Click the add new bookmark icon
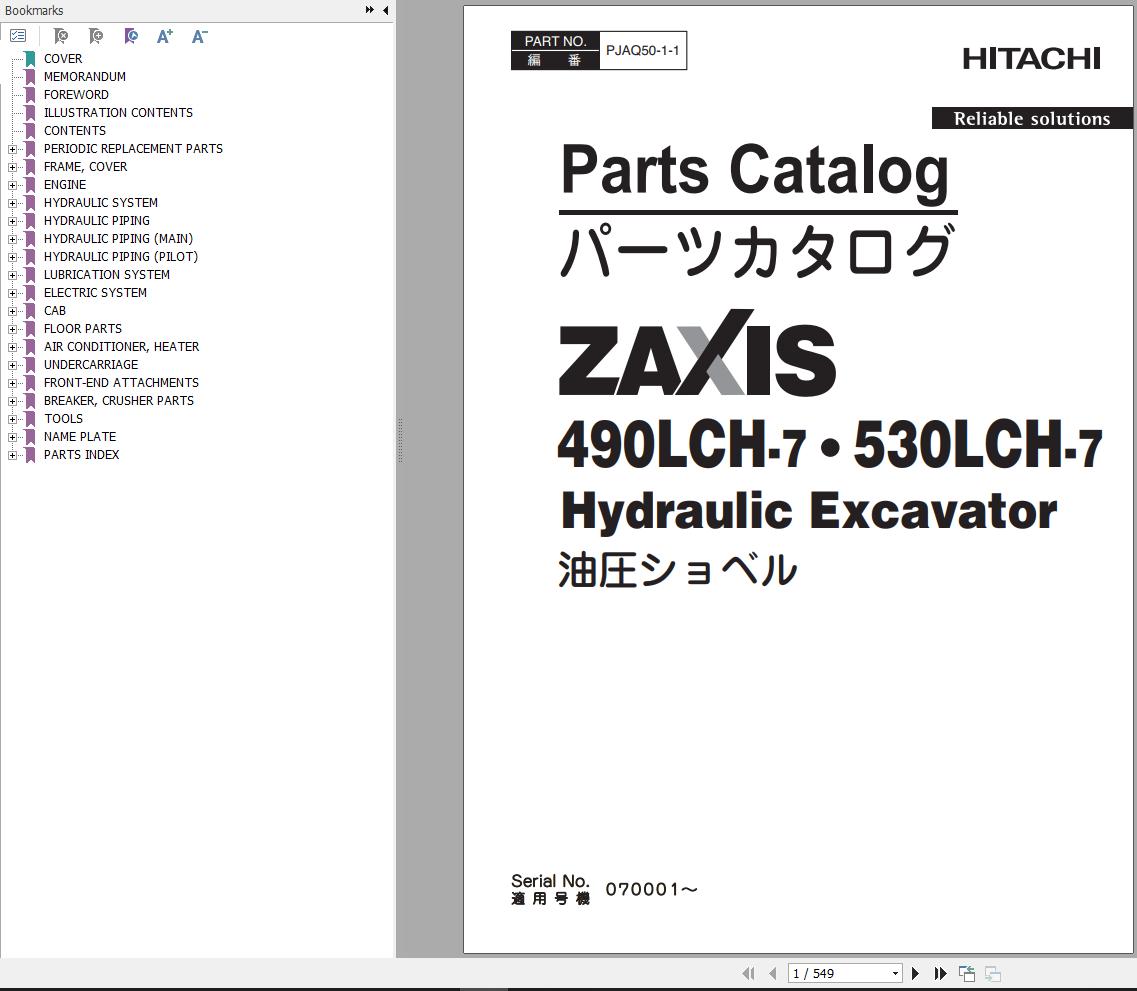1137x991 pixels. point(96,36)
